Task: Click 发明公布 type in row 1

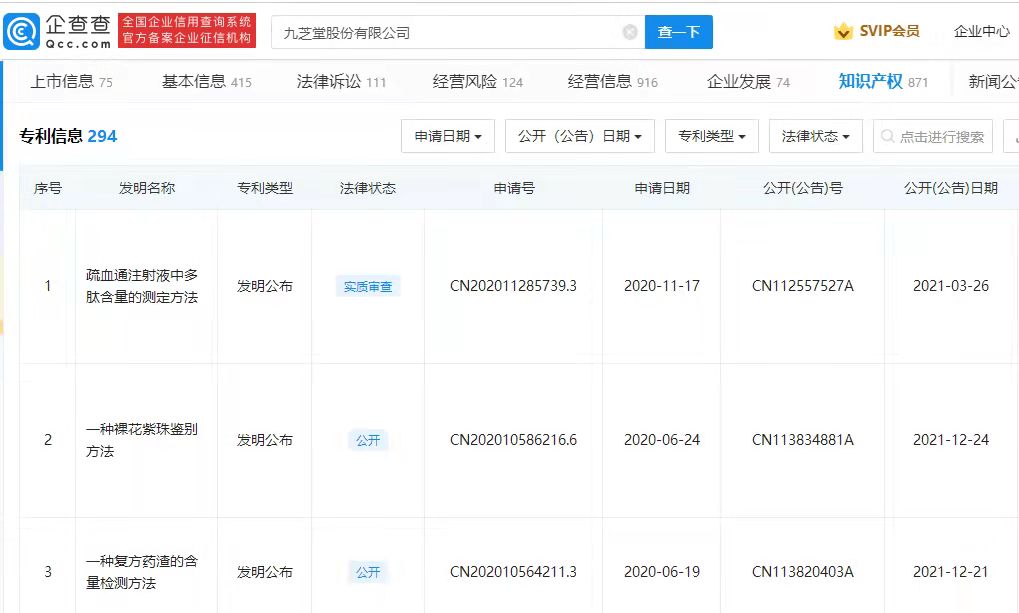Action: [264, 286]
